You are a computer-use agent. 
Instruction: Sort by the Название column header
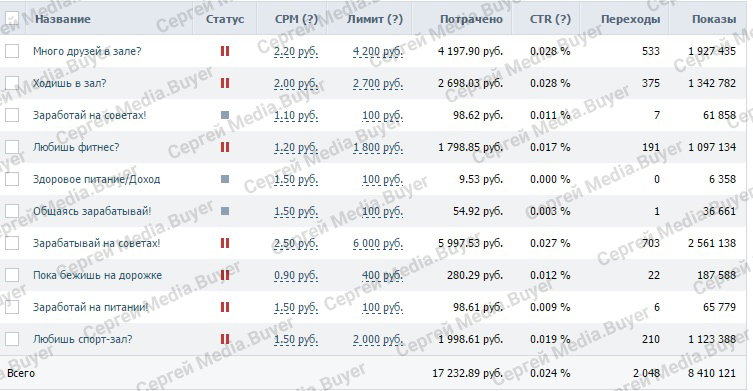click(x=63, y=19)
